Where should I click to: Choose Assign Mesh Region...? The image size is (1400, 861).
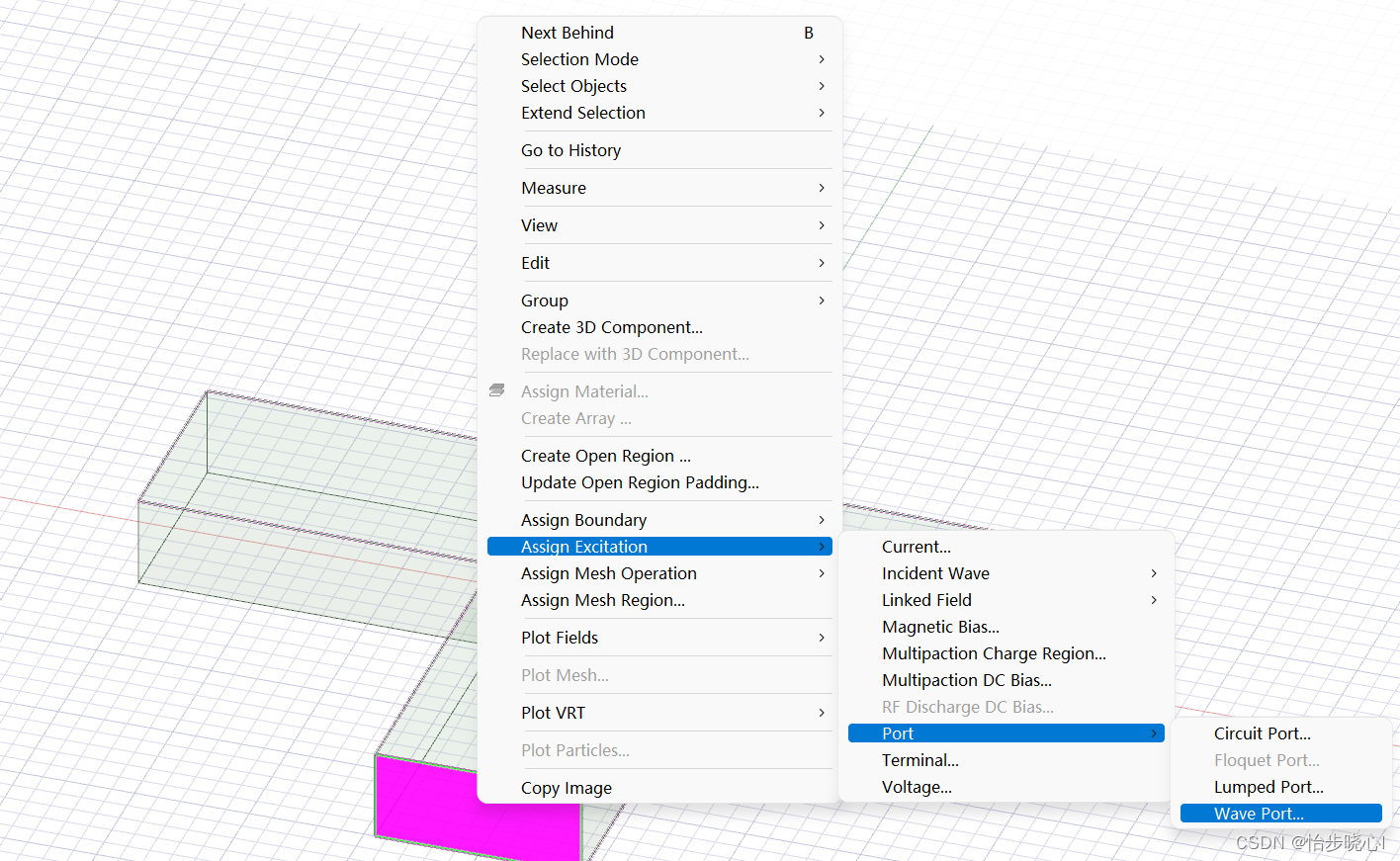click(x=659, y=600)
